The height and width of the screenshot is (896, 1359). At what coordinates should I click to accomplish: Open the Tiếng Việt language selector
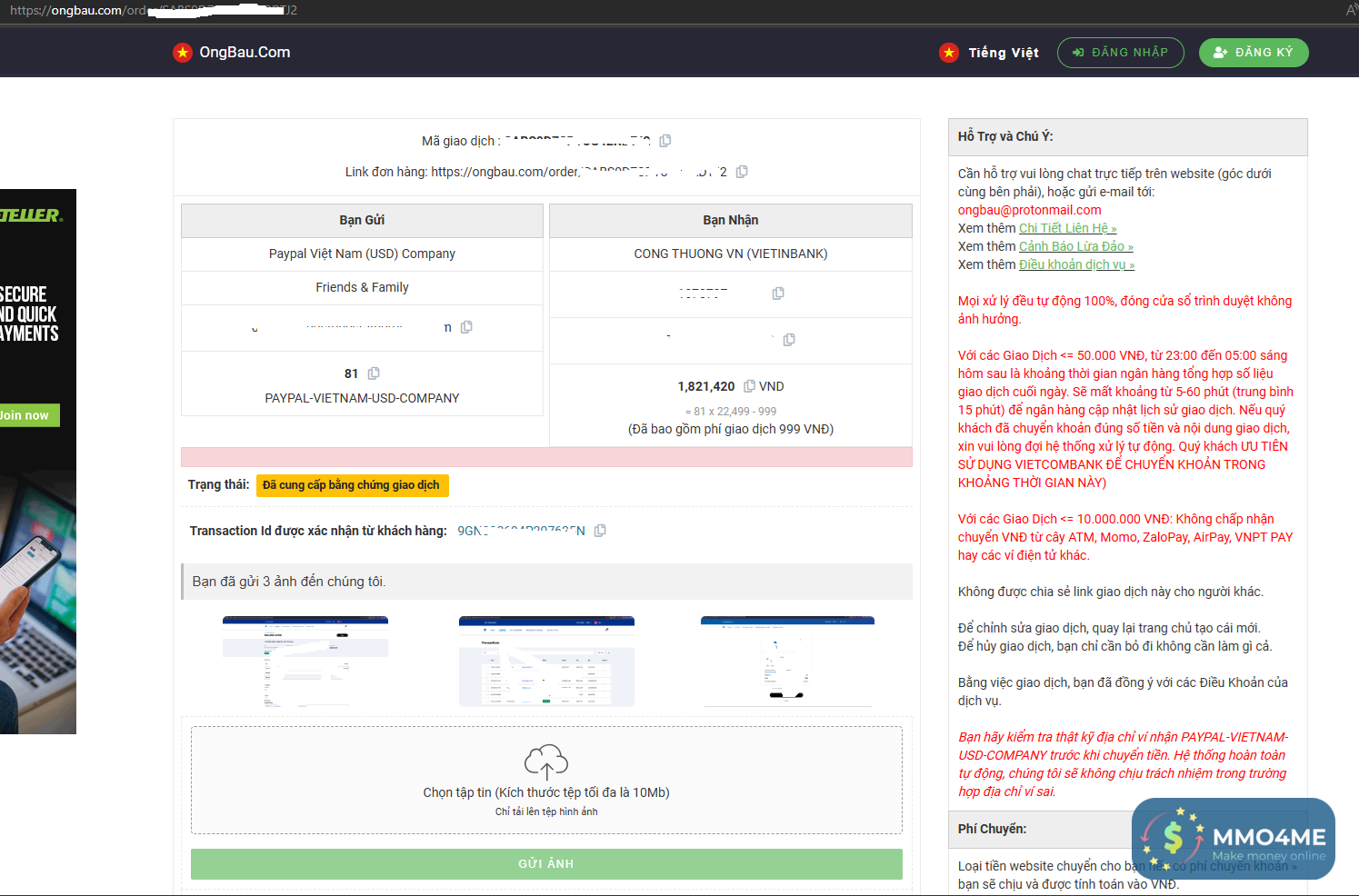coord(1004,53)
